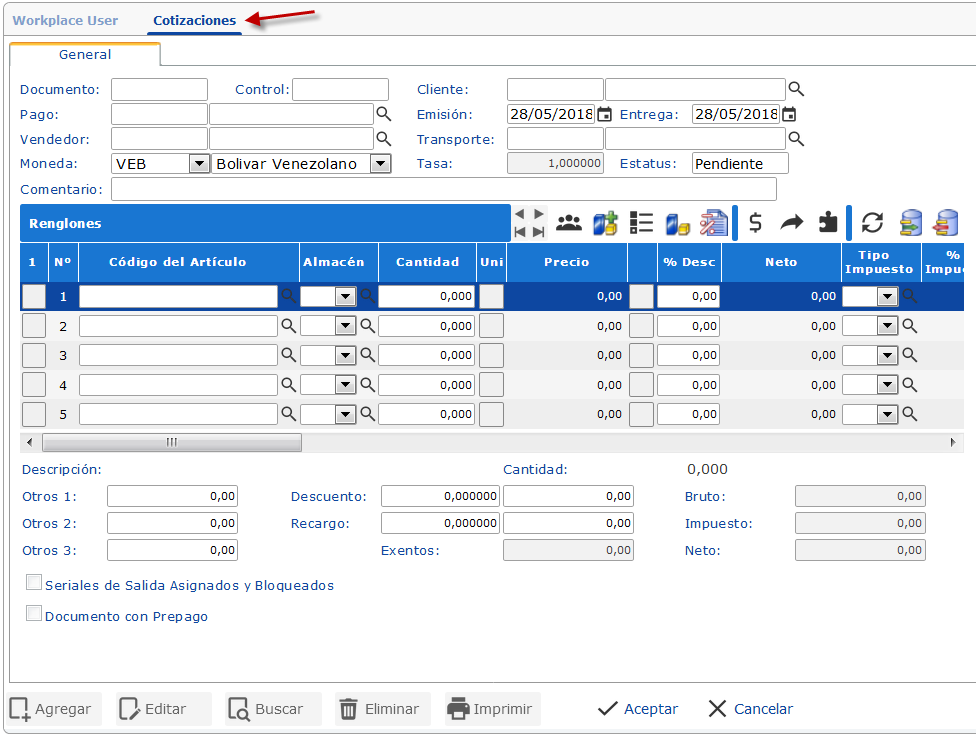The width and height of the screenshot is (976, 735).
Task: Click the refresh arrows icon in toolbar
Action: tap(872, 223)
